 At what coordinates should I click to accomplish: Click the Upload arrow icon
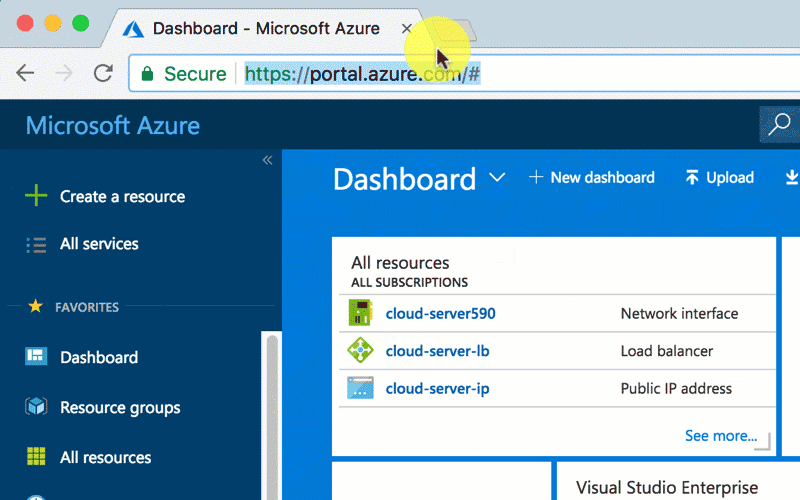692,178
